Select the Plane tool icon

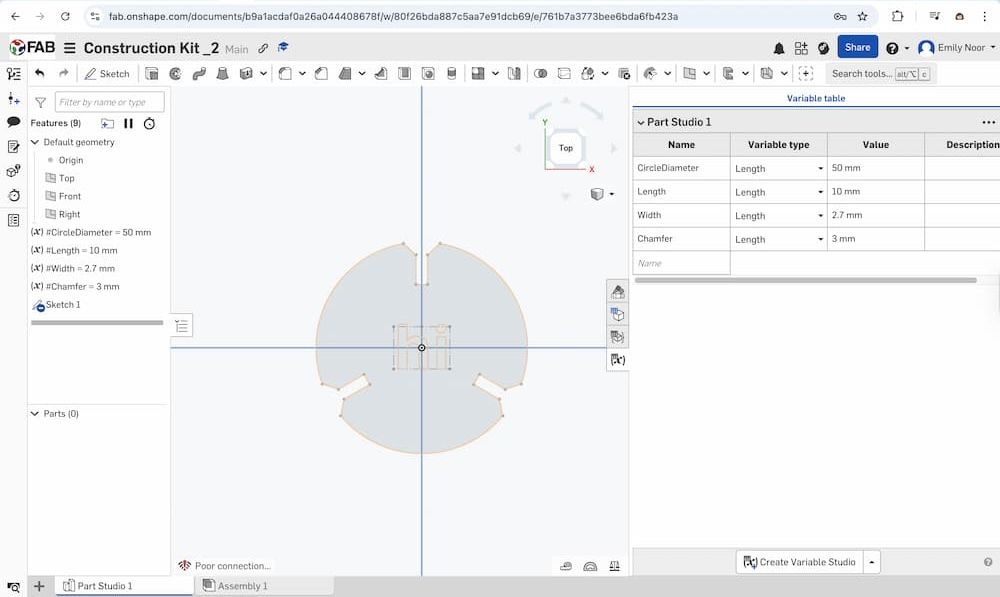(x=689, y=74)
